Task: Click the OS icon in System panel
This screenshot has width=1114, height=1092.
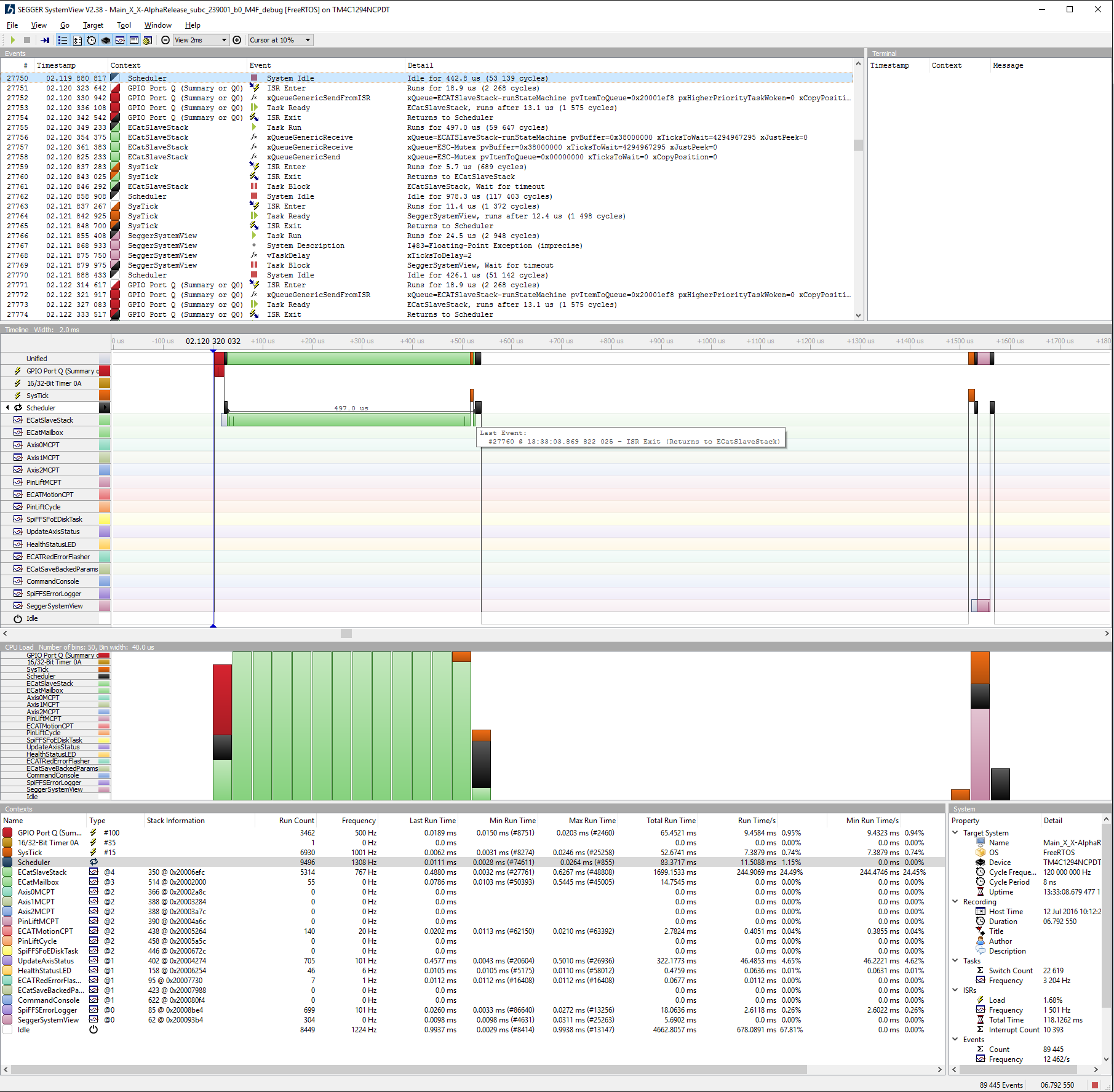Action: tap(981, 852)
